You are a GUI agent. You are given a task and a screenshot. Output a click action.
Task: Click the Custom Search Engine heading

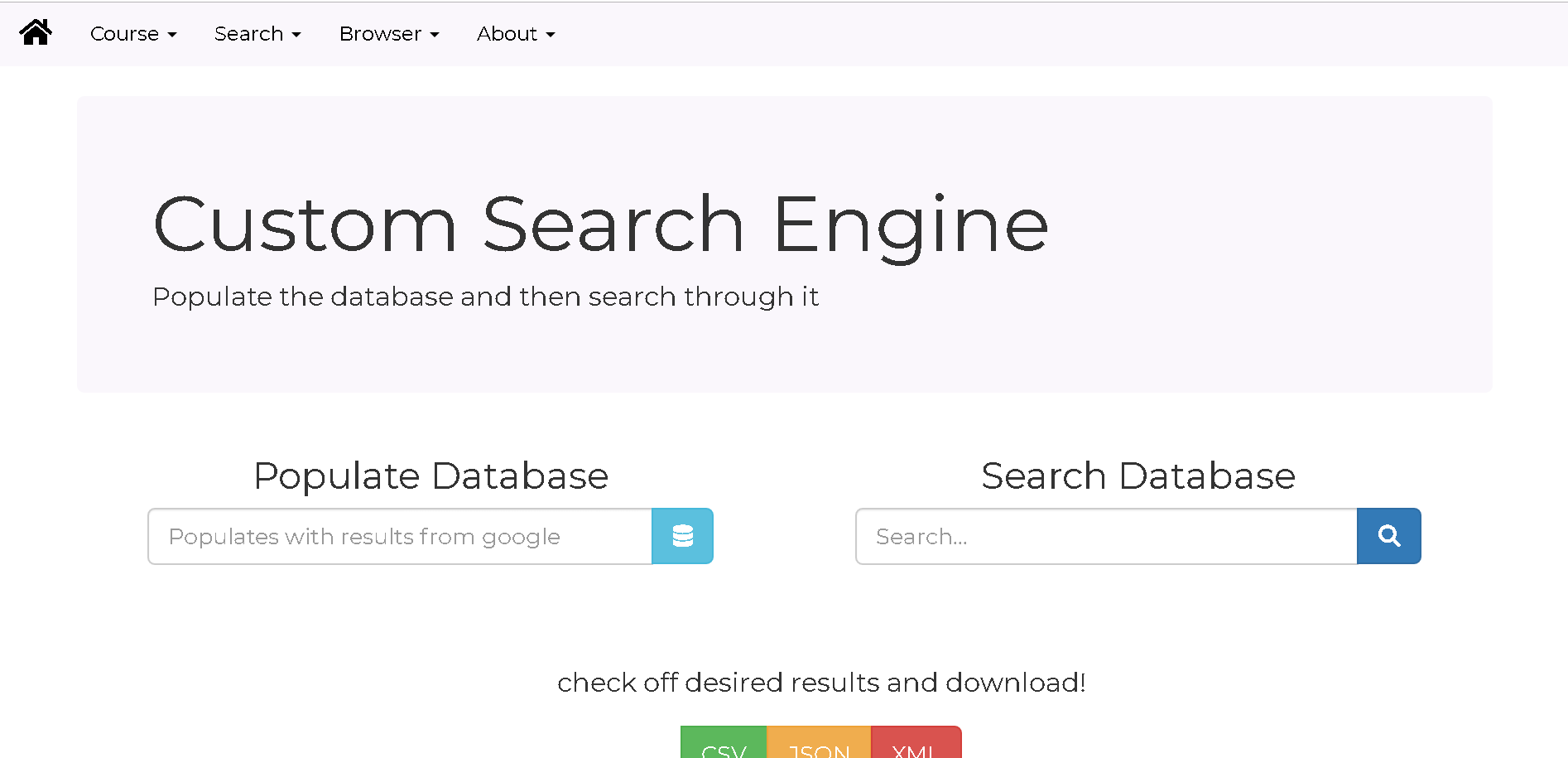coord(601,225)
